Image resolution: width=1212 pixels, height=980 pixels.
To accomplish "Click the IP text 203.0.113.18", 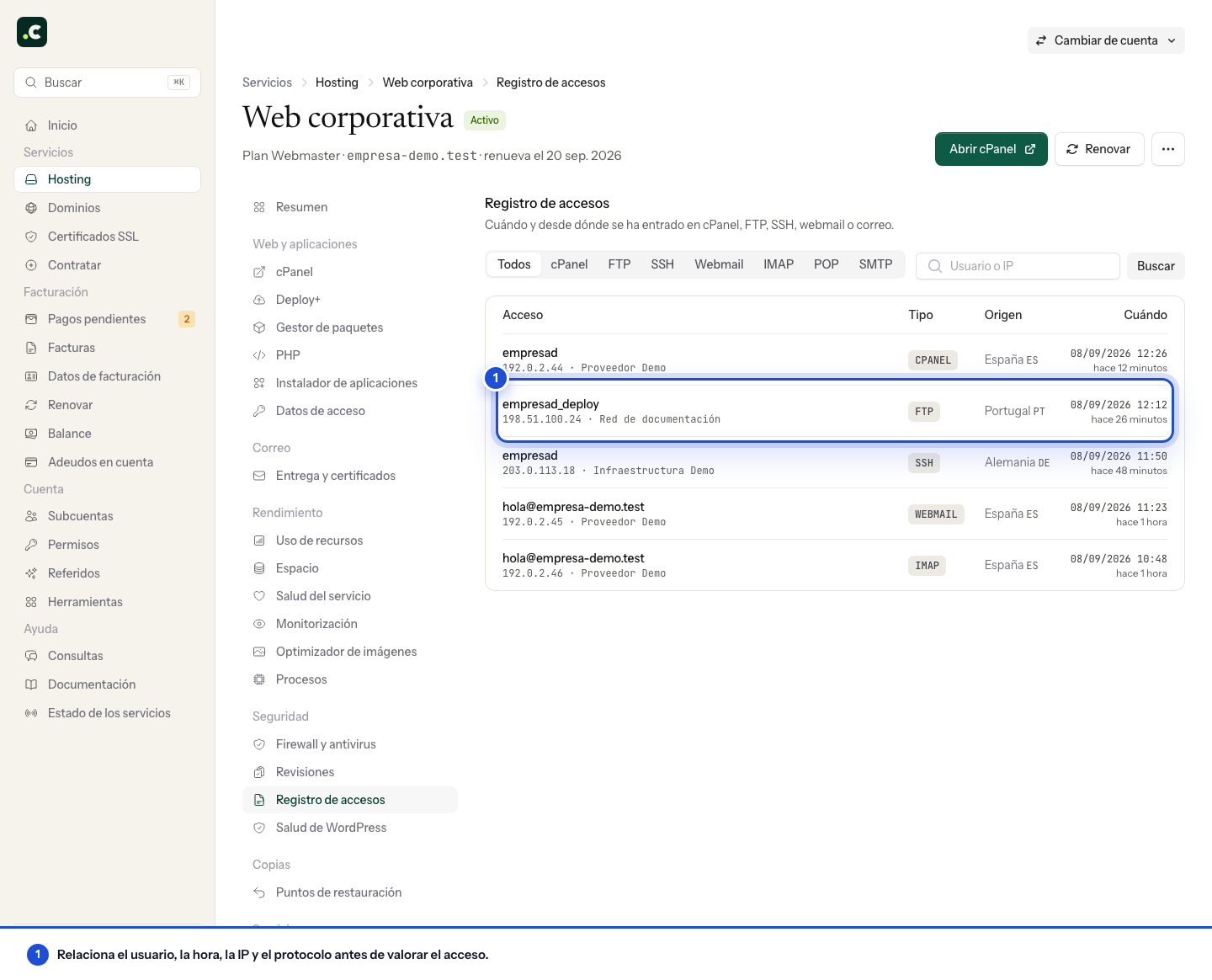I will pyautogui.click(x=539, y=471).
